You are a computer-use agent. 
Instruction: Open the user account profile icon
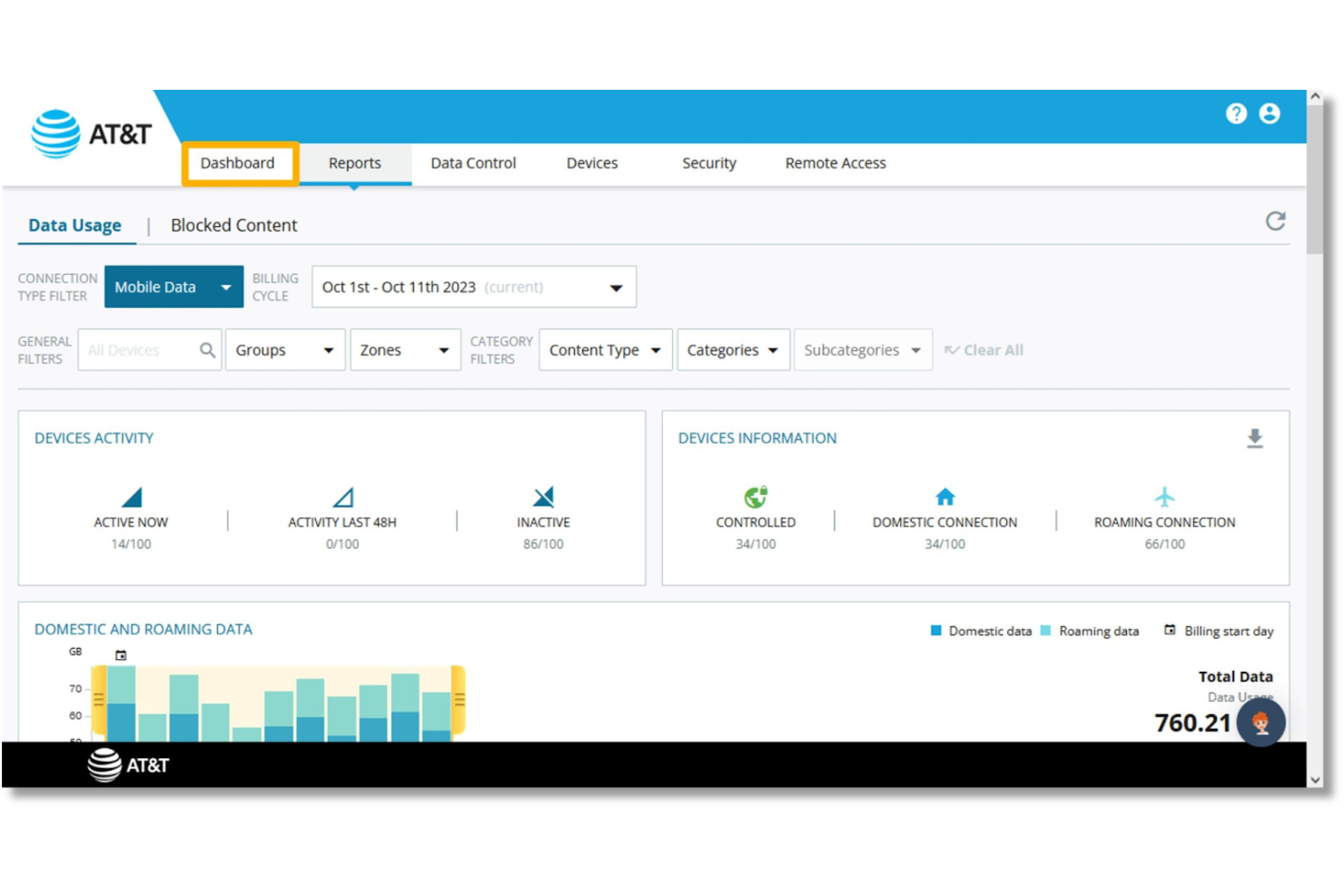[x=1270, y=113]
